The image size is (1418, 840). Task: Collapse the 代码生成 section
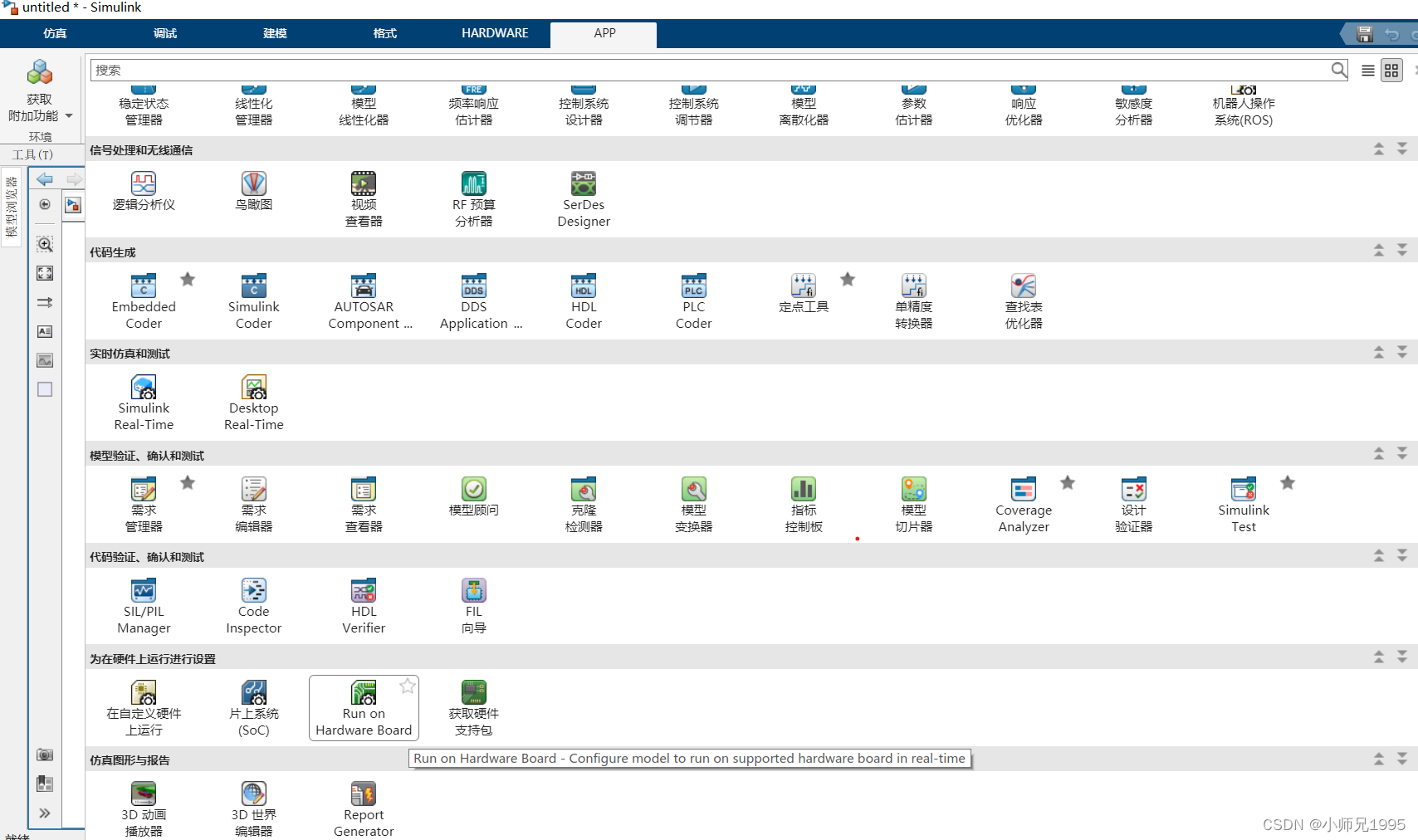tap(1379, 251)
